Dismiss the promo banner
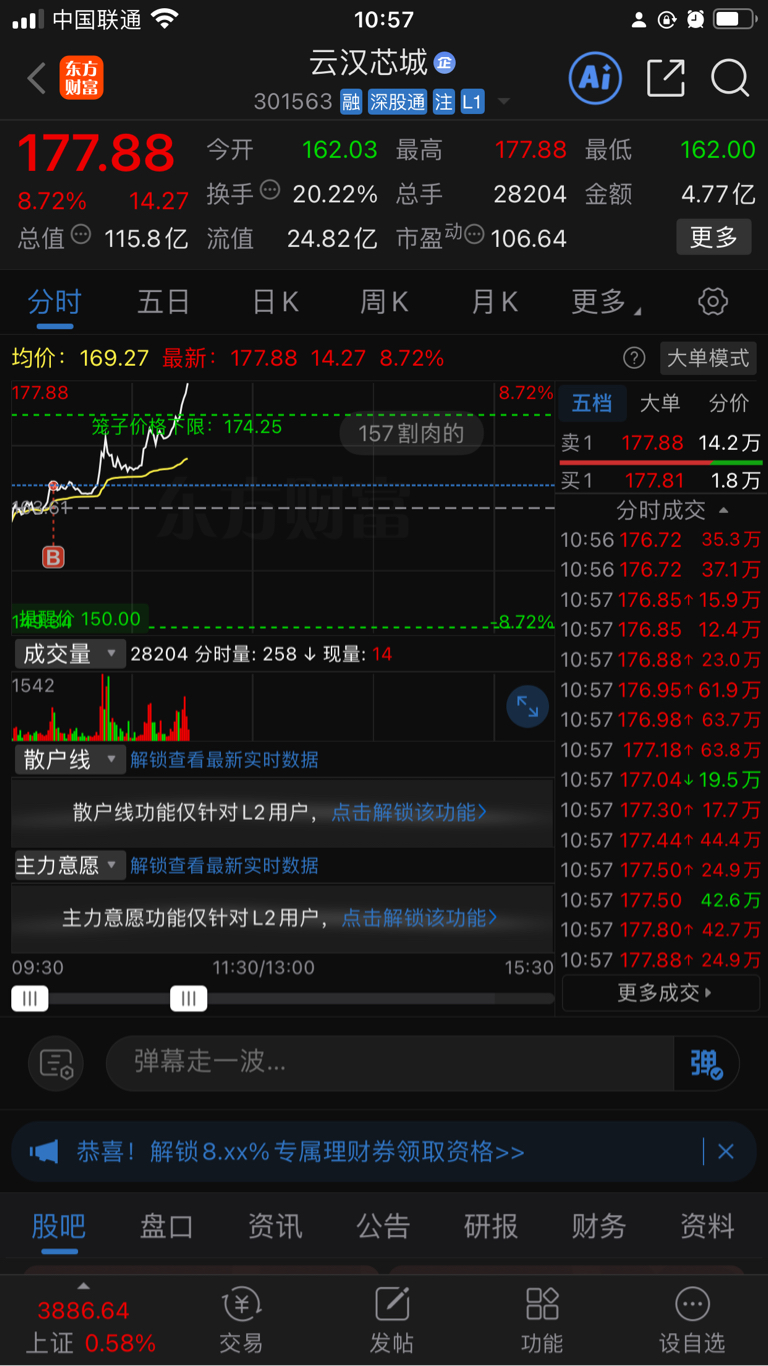768x1366 pixels. [726, 1152]
